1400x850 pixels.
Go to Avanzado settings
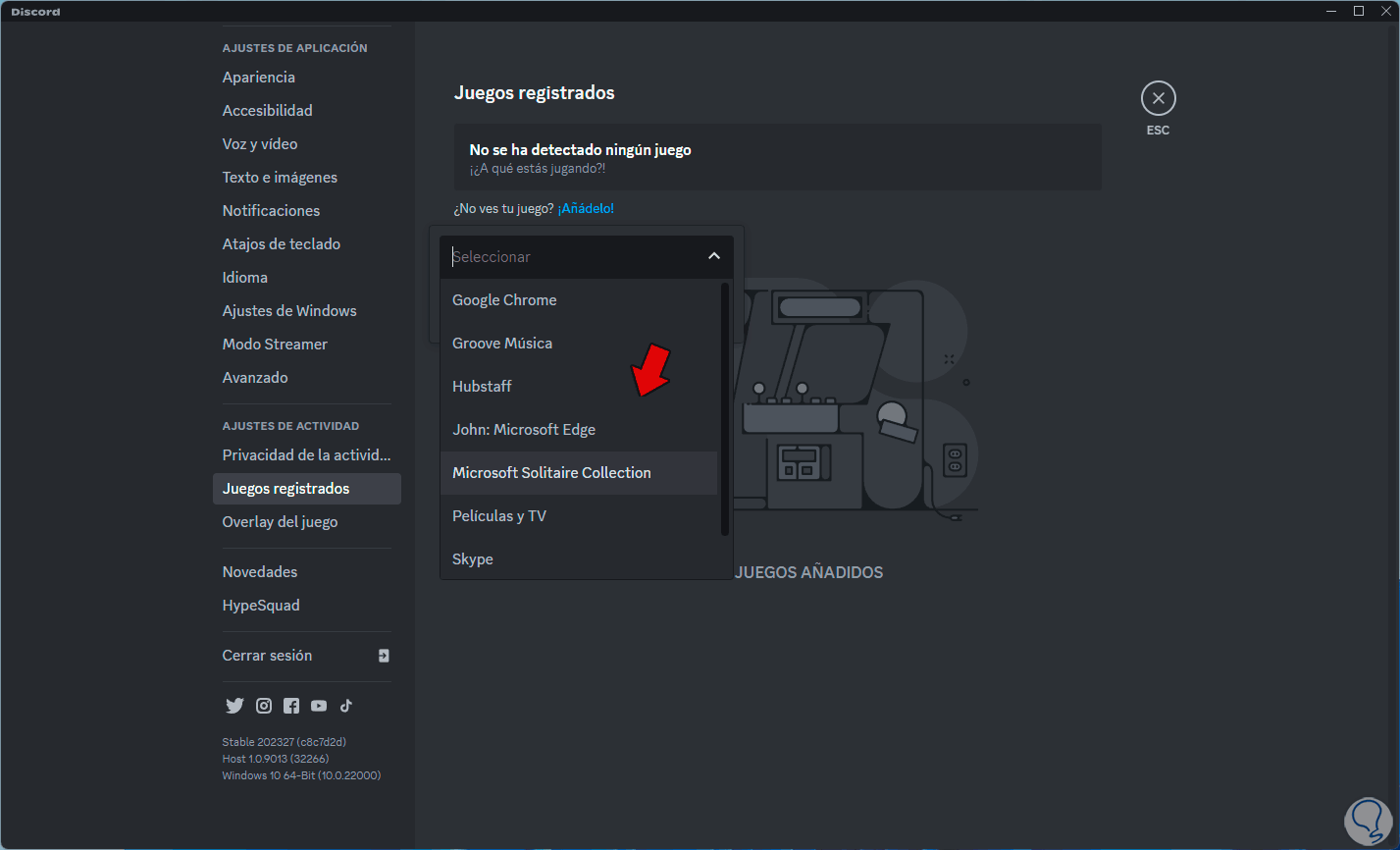point(307,378)
